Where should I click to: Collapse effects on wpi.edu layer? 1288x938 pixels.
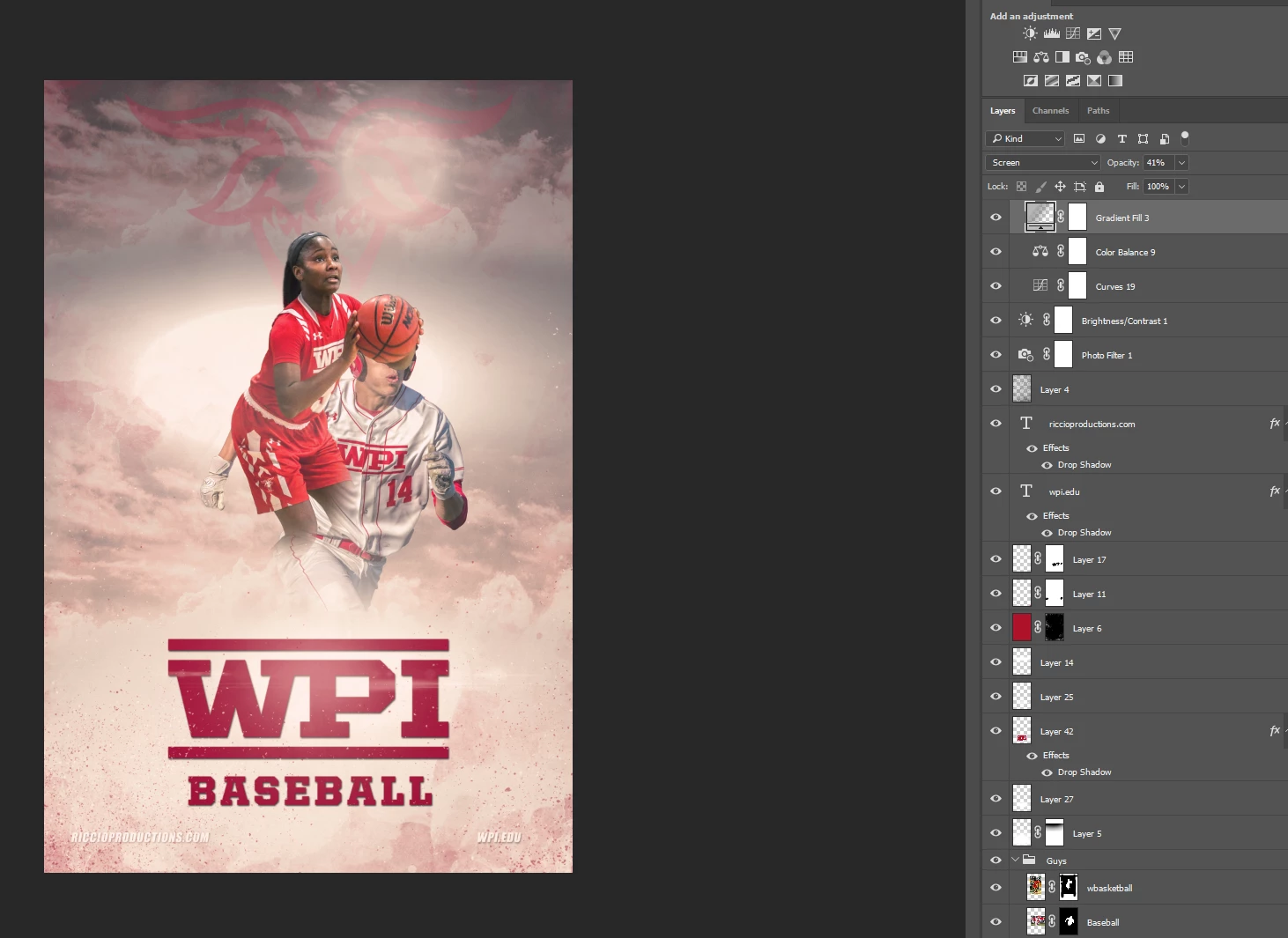(1285, 491)
